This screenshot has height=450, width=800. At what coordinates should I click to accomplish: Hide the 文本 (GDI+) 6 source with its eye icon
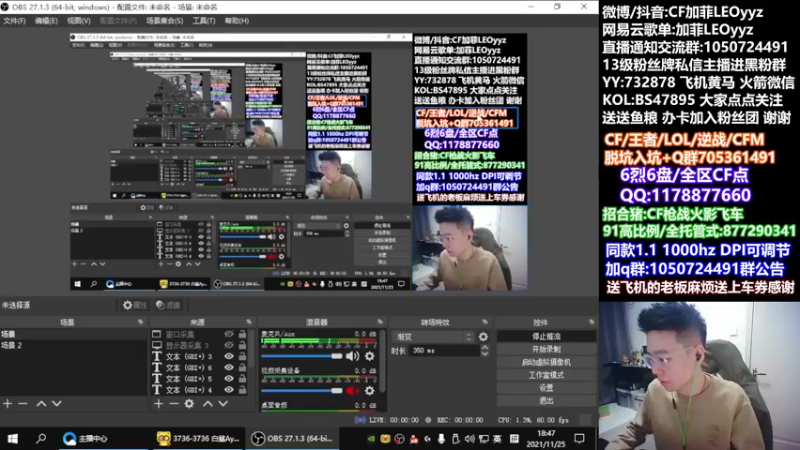pyautogui.click(x=229, y=367)
